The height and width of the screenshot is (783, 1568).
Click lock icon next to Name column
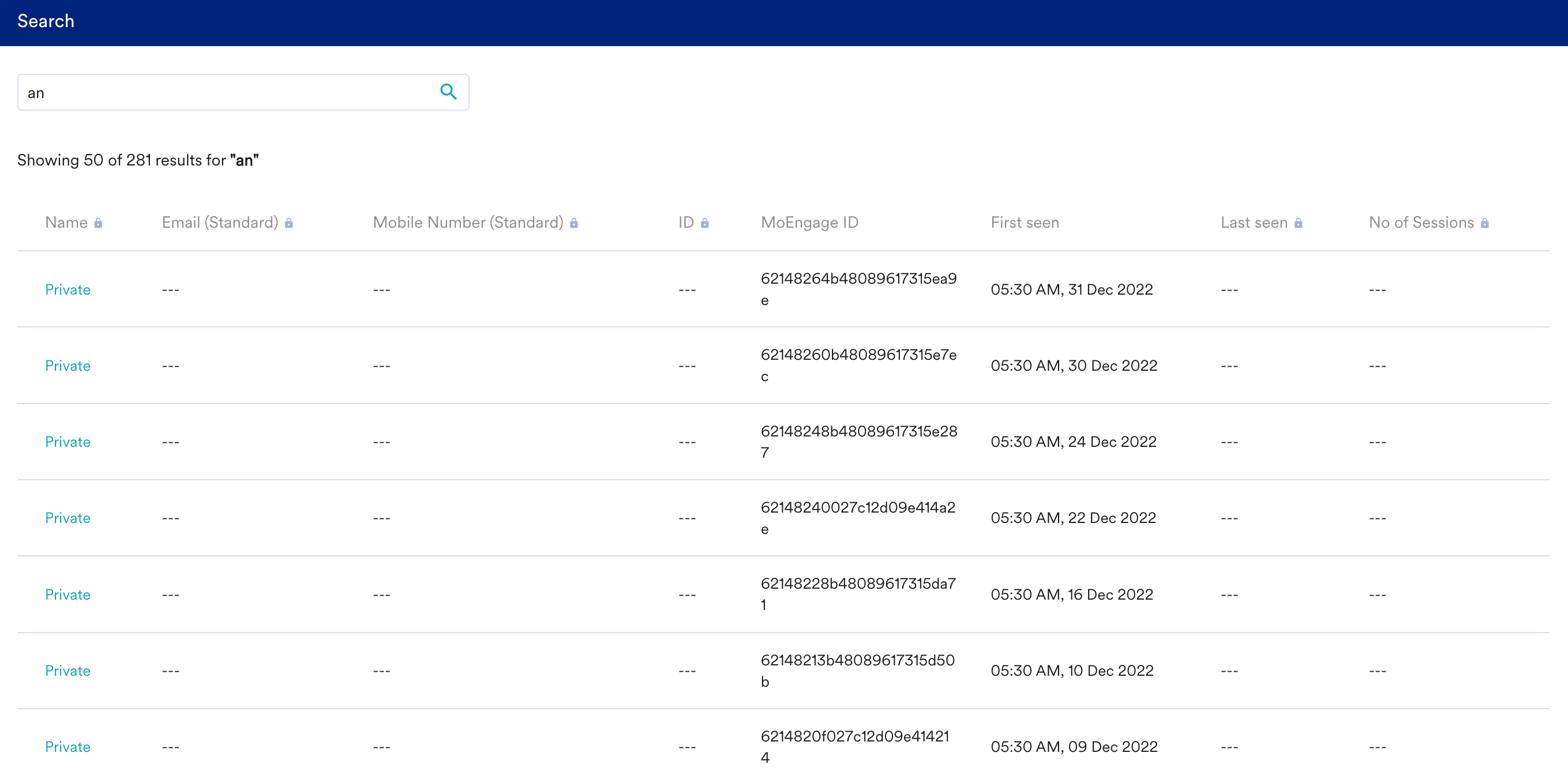[98, 223]
